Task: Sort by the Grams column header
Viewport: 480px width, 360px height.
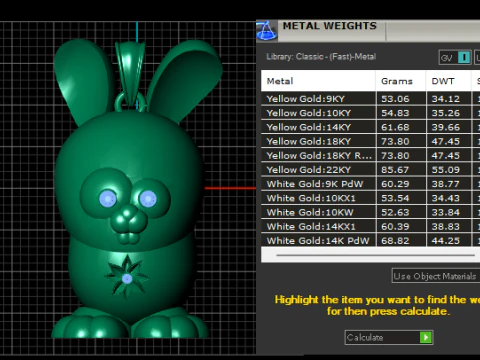Action: [x=401, y=81]
